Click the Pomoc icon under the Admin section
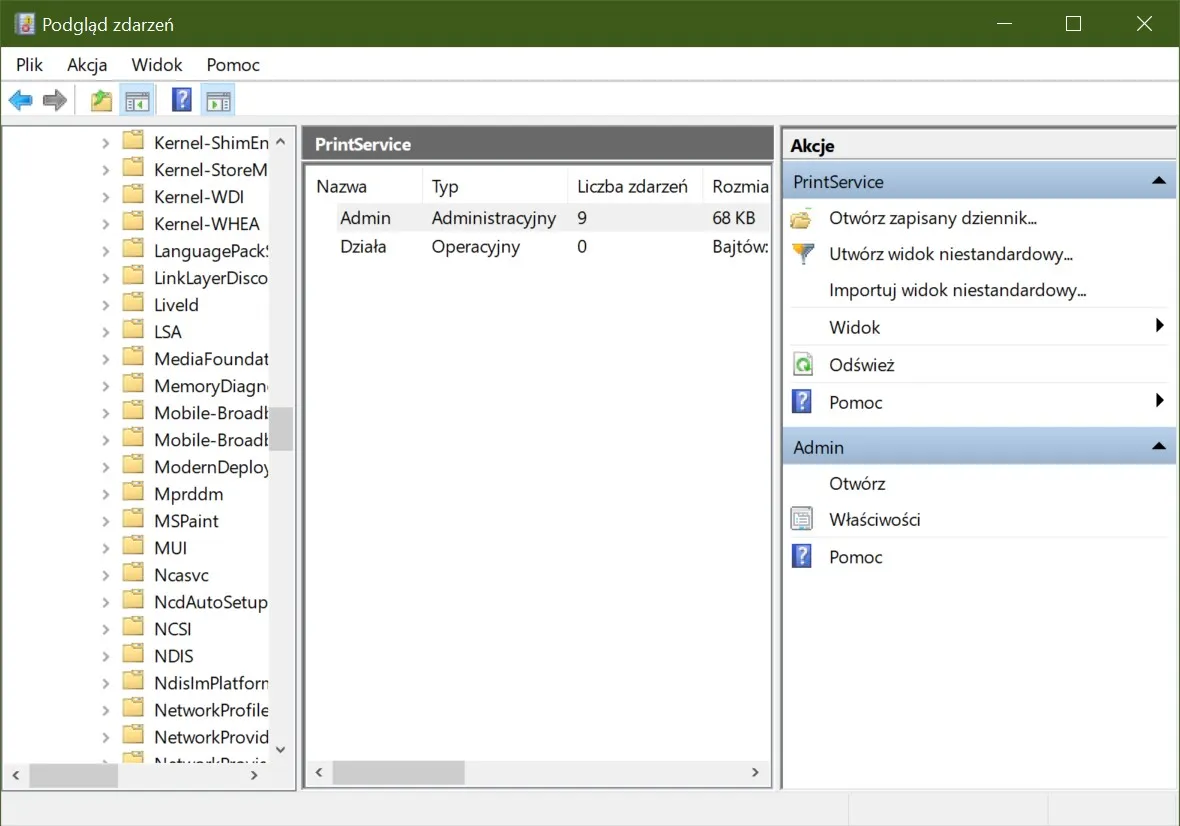 (x=803, y=557)
